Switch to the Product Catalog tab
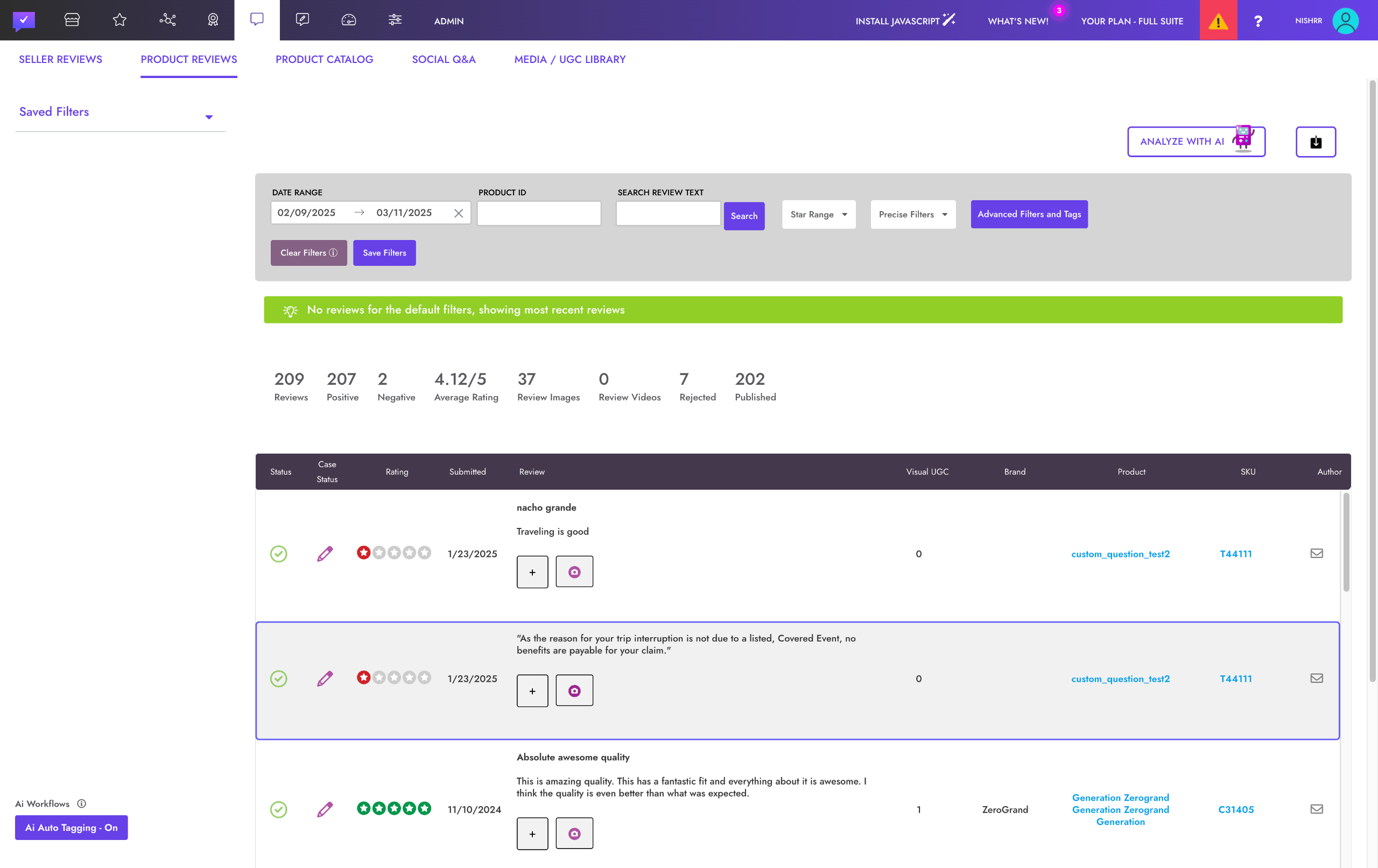Viewport: 1378px width, 868px height. 324,60
